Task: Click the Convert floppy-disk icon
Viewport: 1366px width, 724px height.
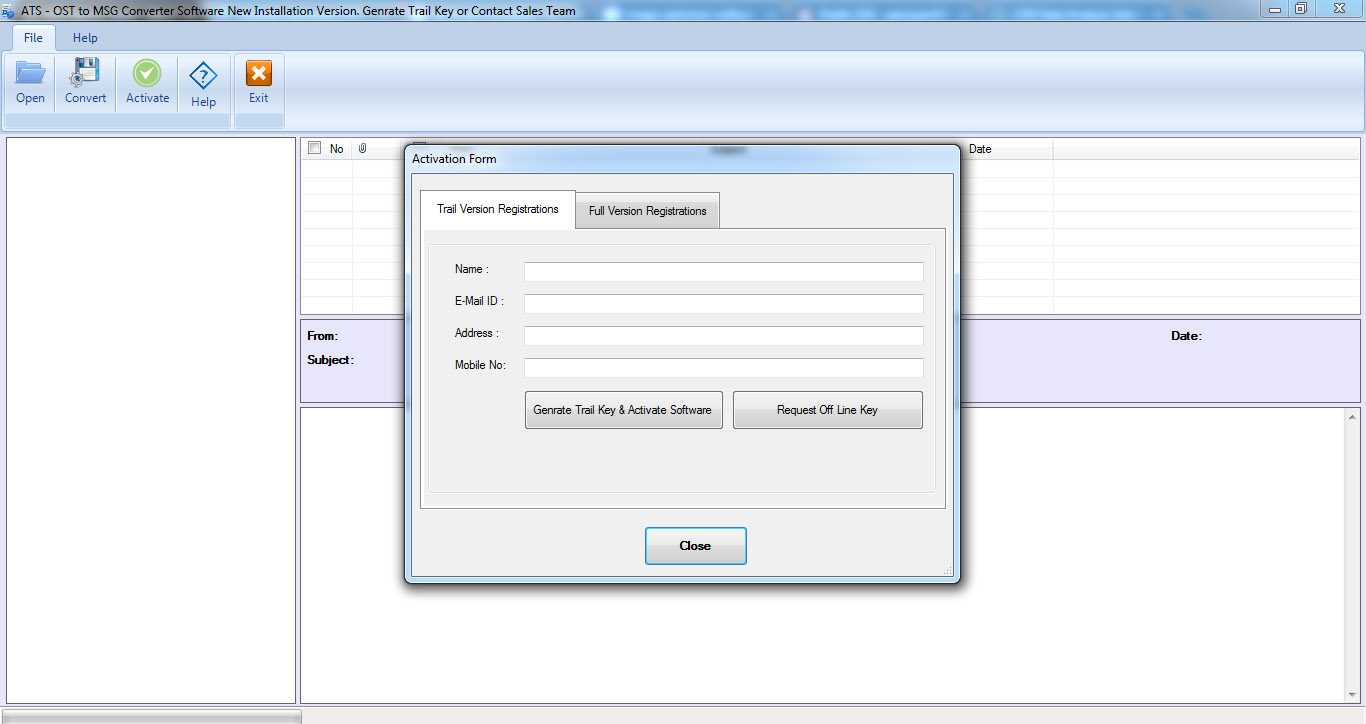Action: pos(85,73)
